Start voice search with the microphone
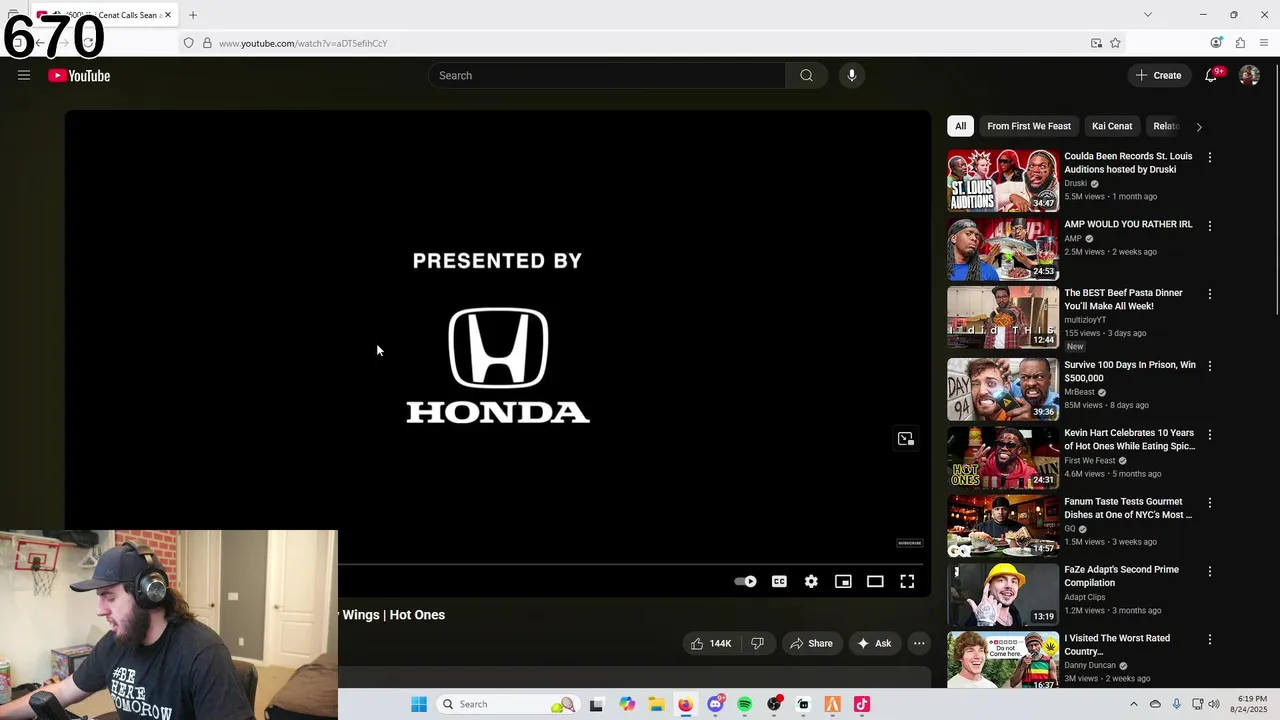 click(x=852, y=76)
